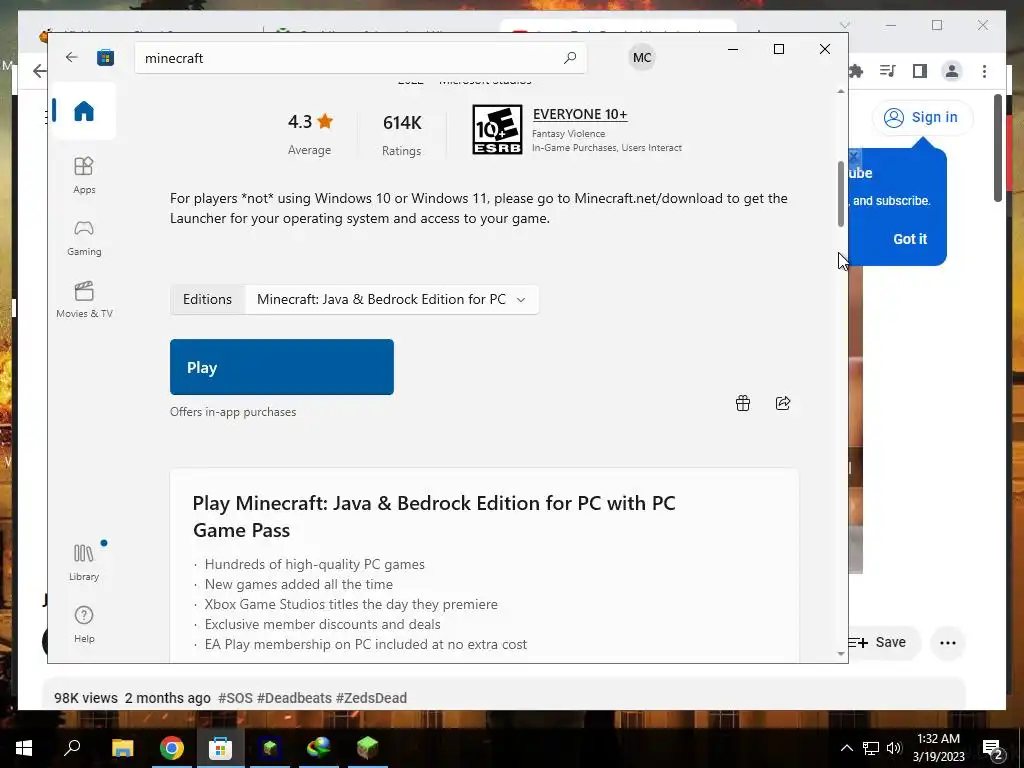Go back in Microsoft Store
Screen dimensions: 1024x768
pyautogui.click(x=72, y=57)
